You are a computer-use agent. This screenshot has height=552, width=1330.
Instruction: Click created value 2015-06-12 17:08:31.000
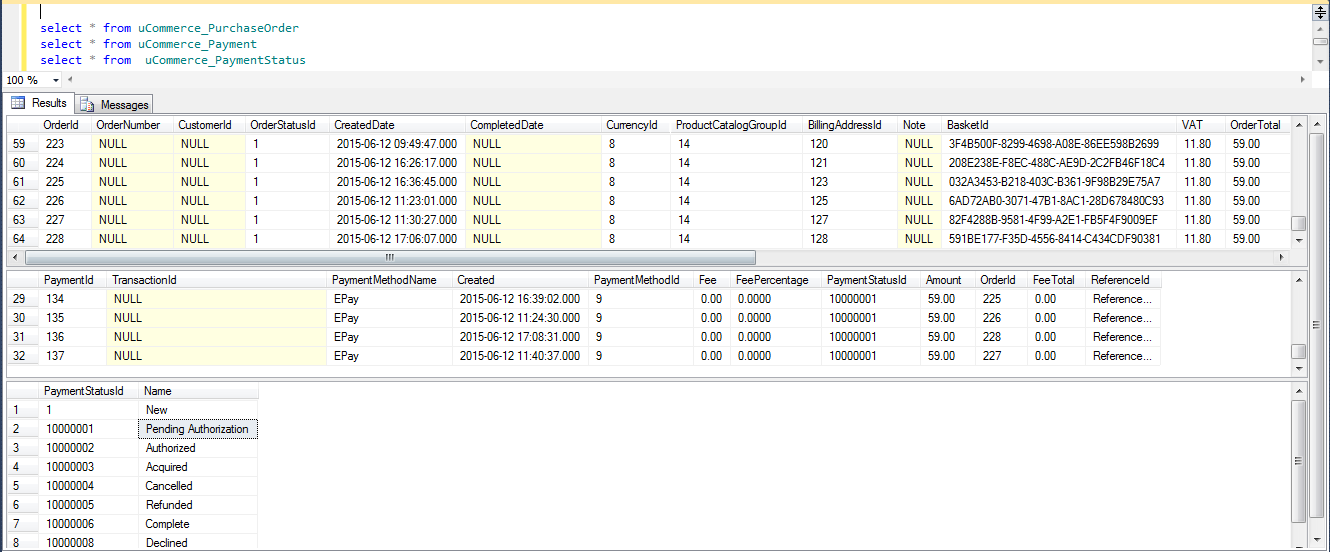point(520,337)
